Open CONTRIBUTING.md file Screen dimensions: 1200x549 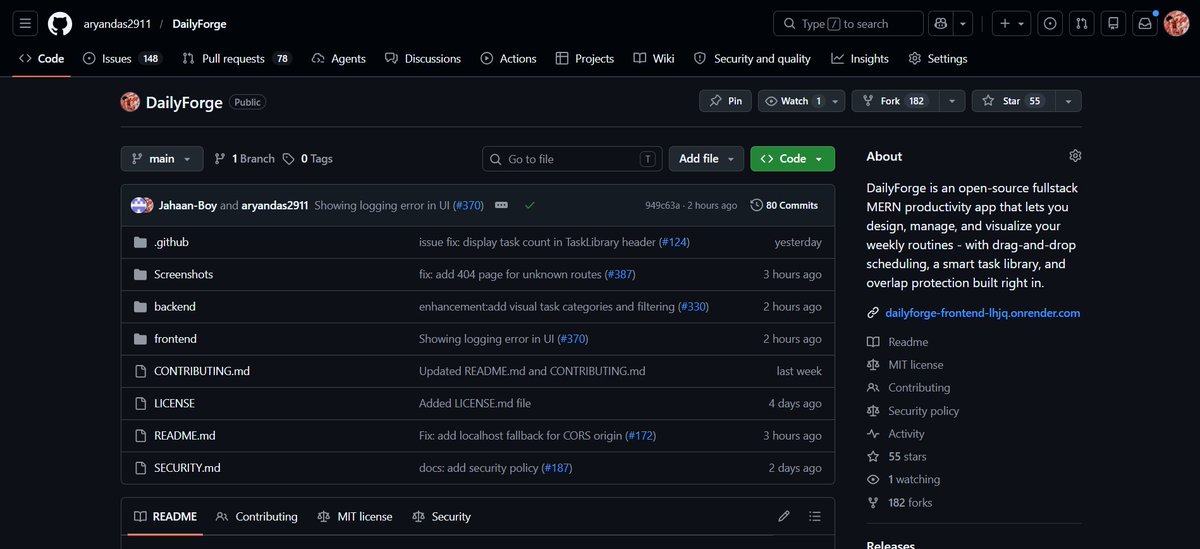pyautogui.click(x=202, y=371)
